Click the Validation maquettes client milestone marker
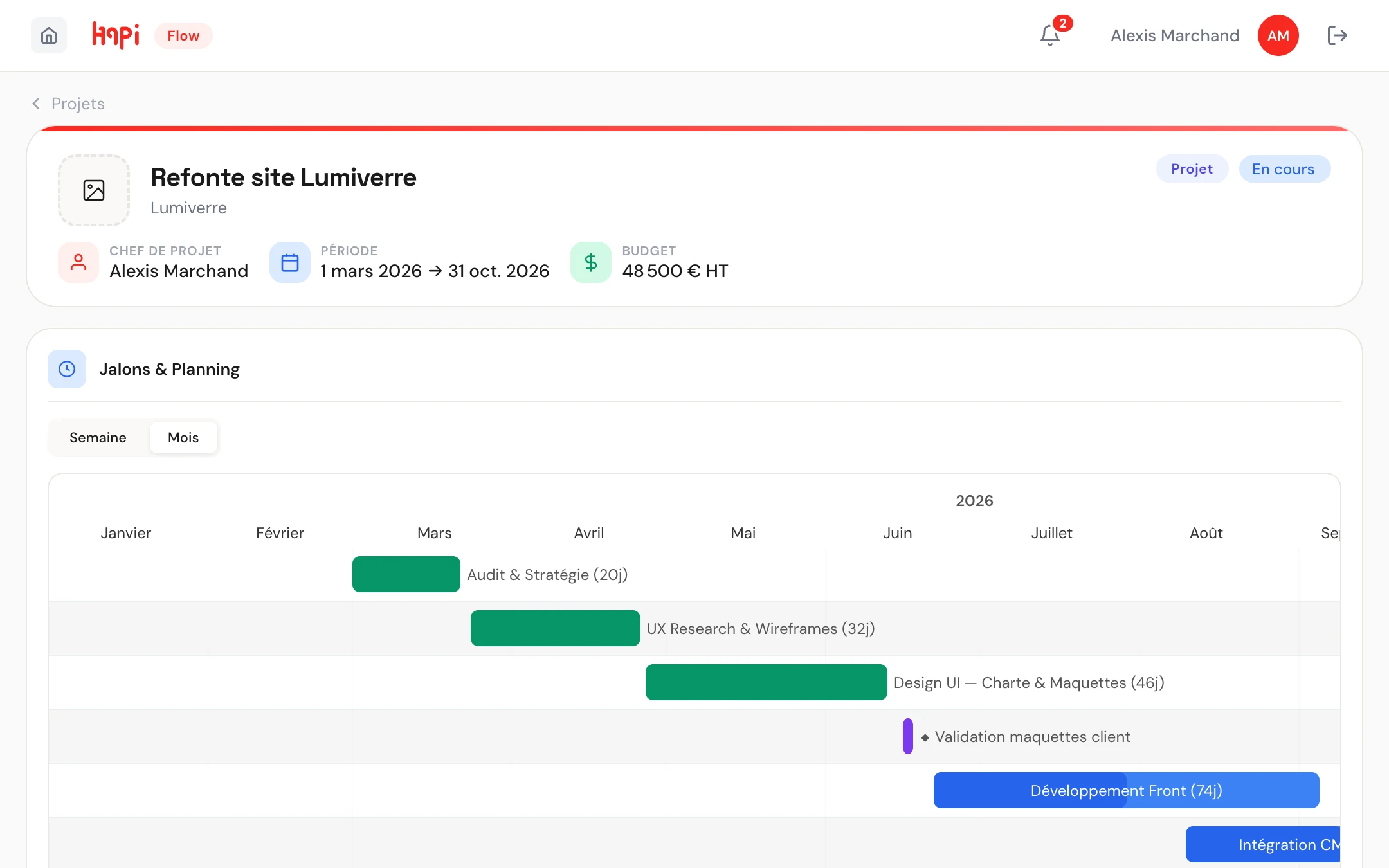1389x868 pixels. (x=908, y=736)
